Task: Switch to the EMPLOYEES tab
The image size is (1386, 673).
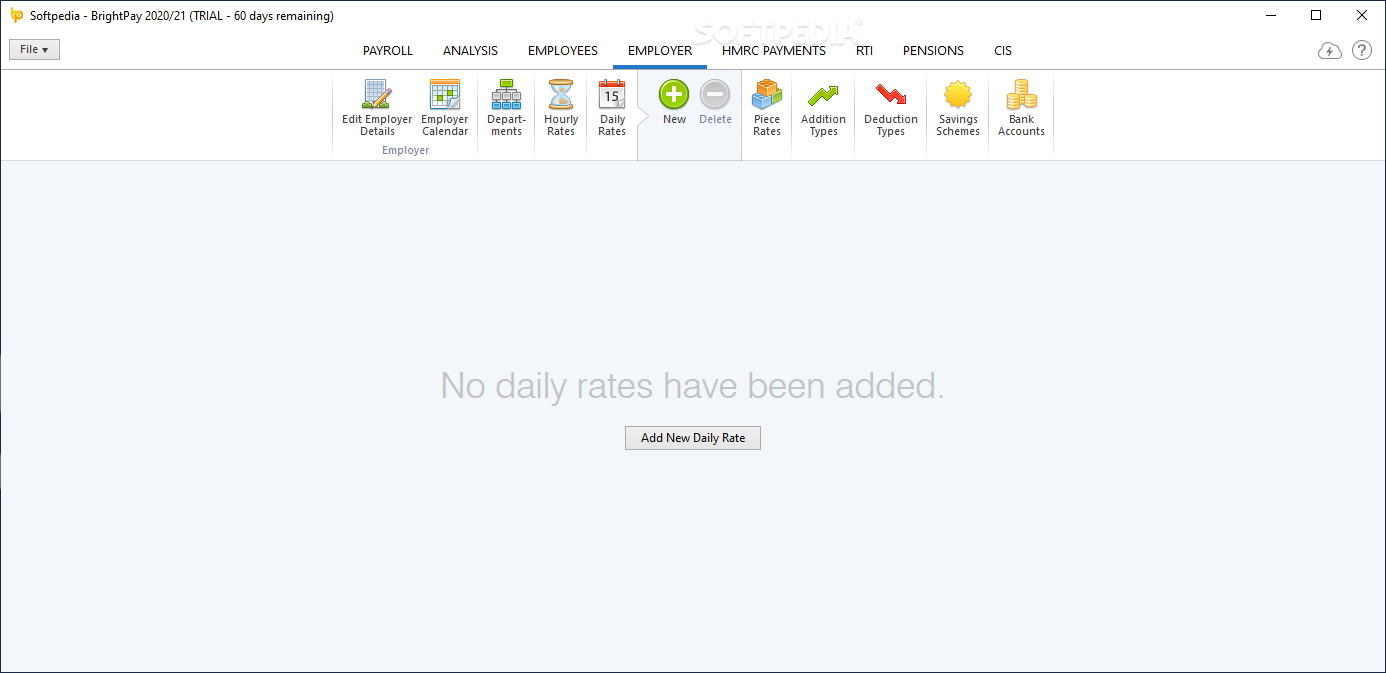Action: coord(563,50)
